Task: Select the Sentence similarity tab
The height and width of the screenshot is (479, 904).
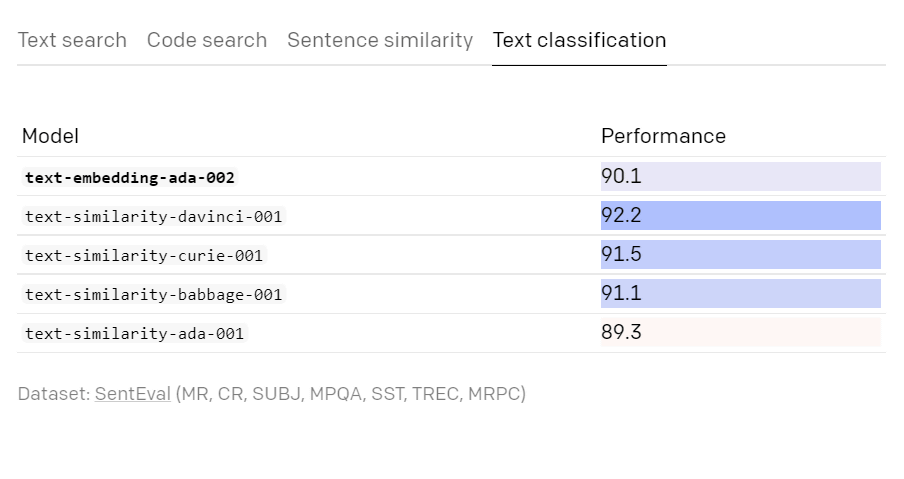Action: pos(380,40)
